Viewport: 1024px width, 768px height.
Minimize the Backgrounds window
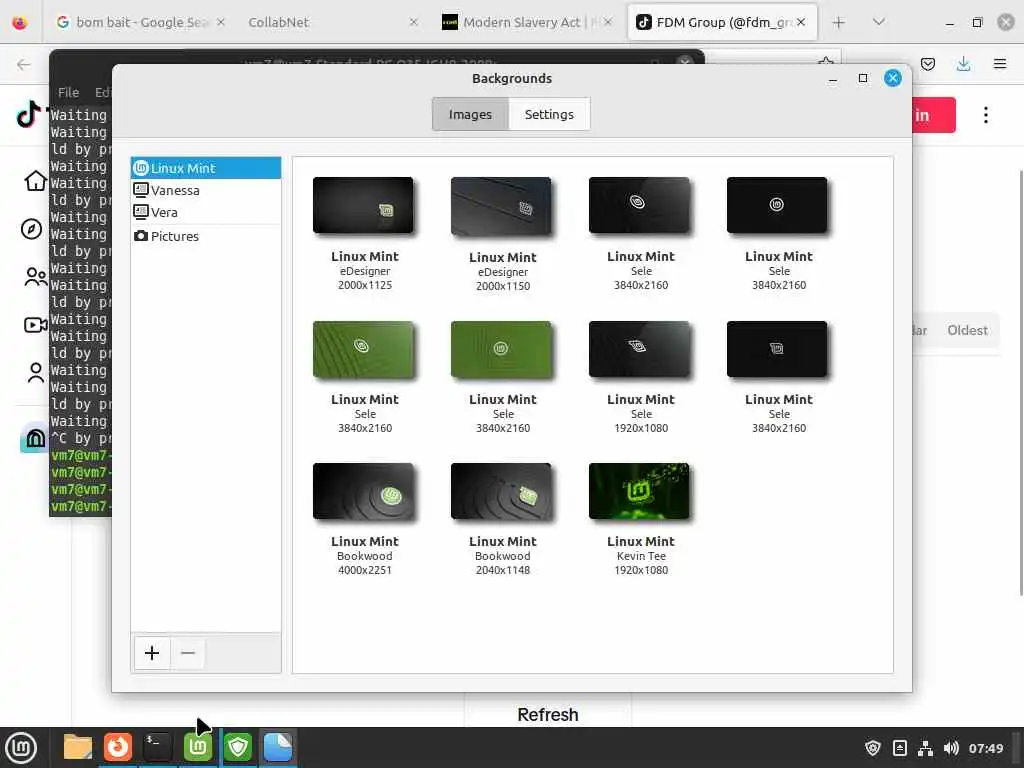click(833, 78)
